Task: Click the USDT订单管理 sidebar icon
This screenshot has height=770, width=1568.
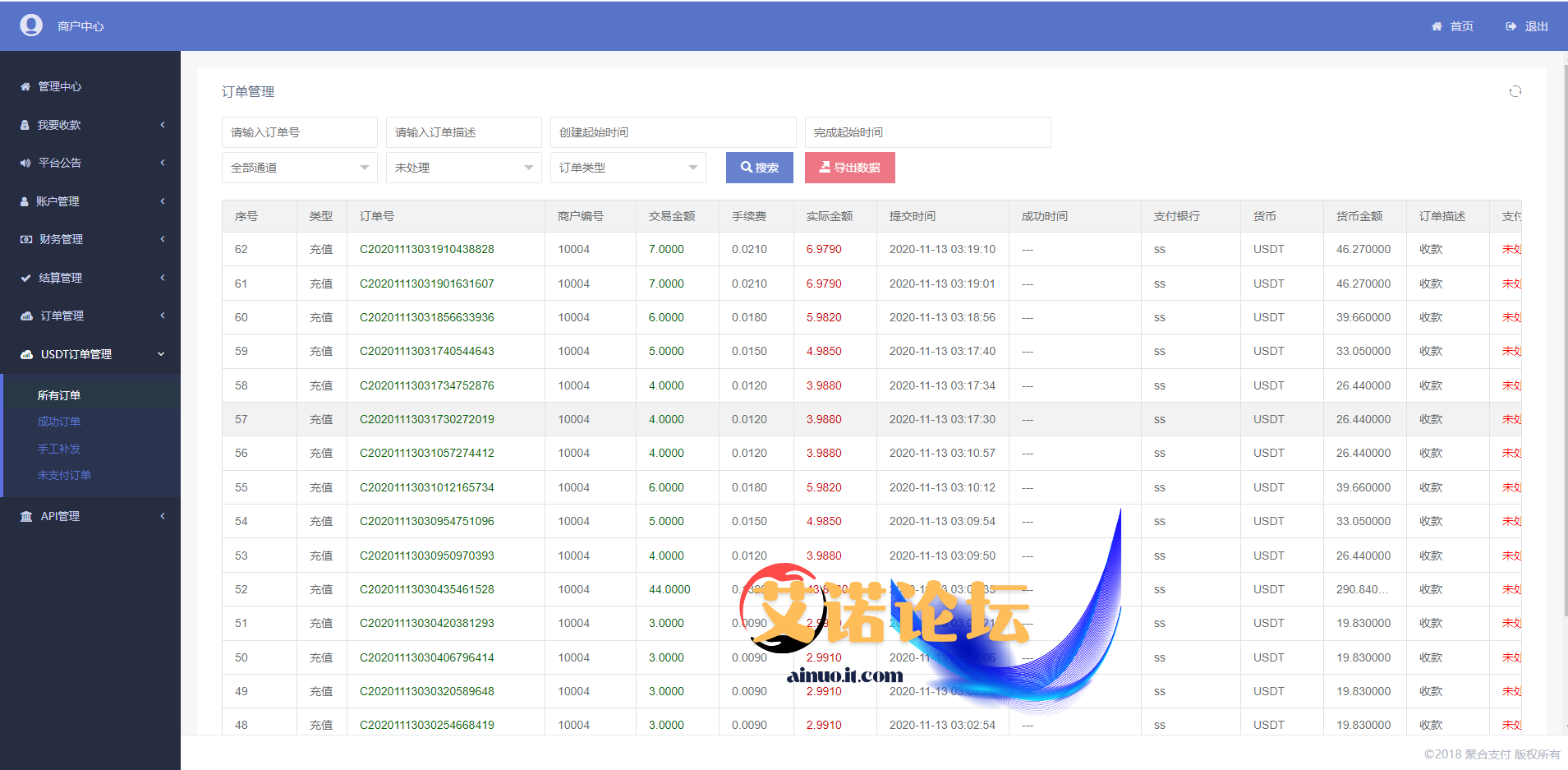Action: [x=26, y=354]
